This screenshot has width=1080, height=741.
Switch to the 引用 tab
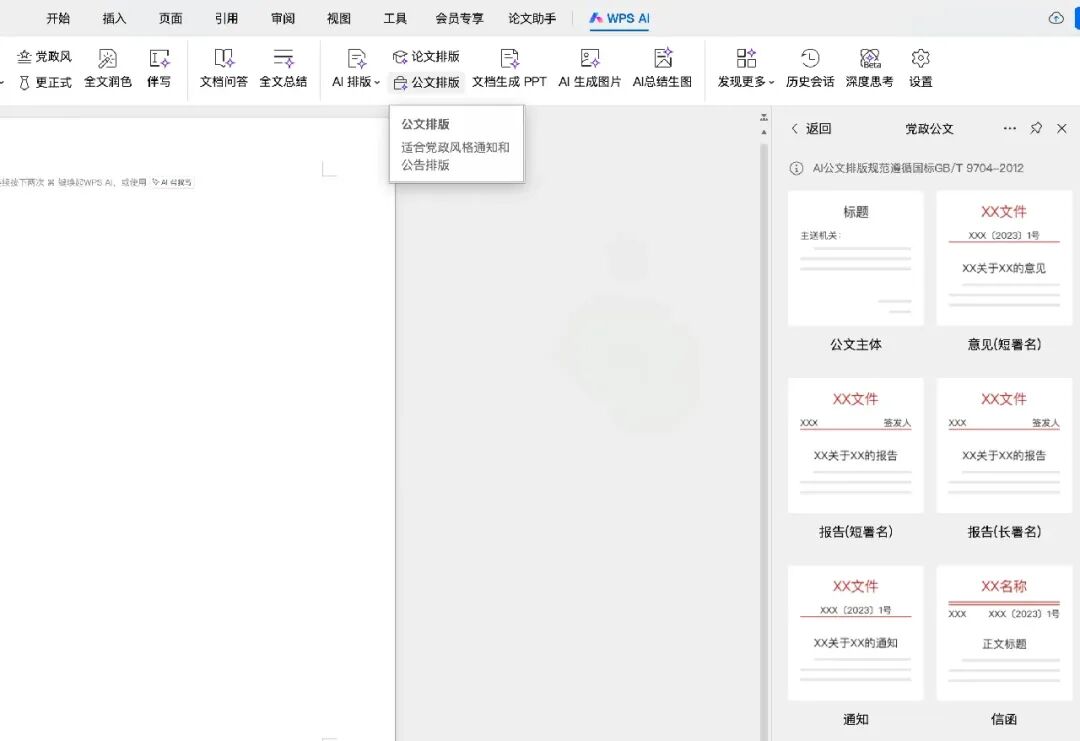click(227, 19)
